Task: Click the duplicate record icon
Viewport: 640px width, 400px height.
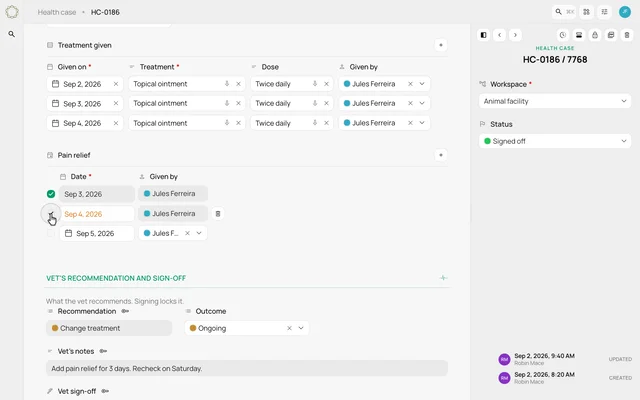Action: point(611,35)
